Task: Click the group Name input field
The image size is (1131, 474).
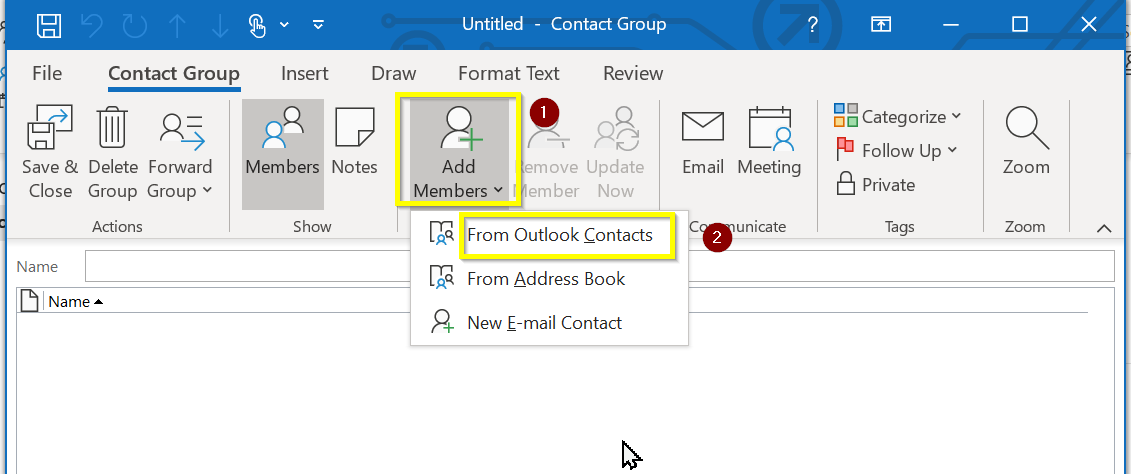Action: [x=599, y=266]
